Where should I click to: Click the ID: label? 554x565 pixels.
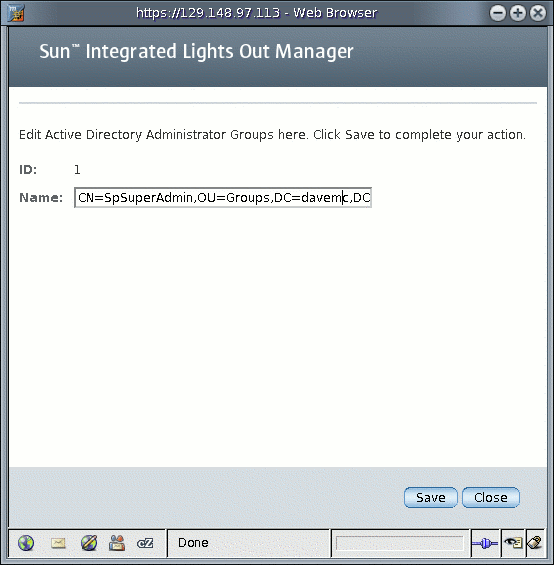(x=28, y=169)
